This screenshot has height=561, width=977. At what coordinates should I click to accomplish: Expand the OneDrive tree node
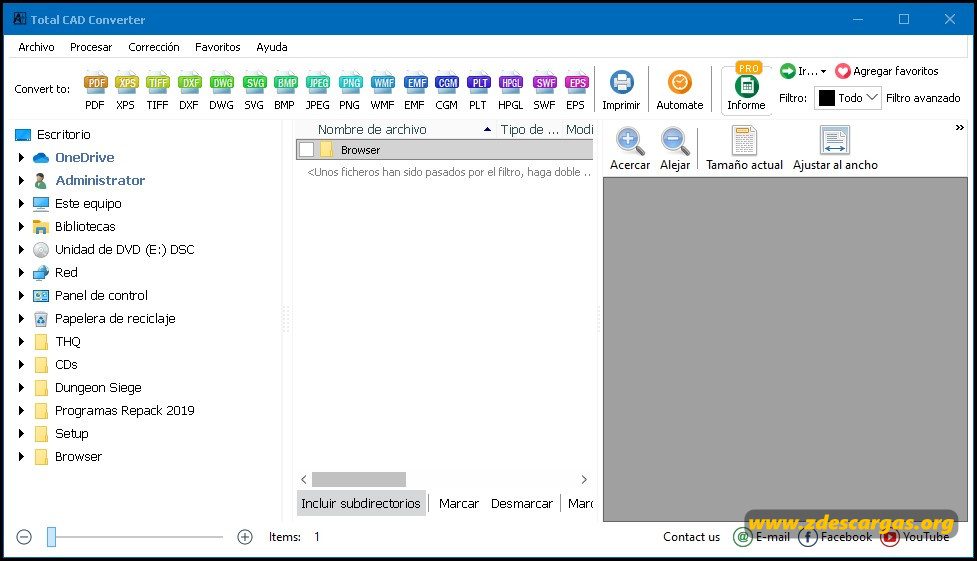(x=21, y=158)
